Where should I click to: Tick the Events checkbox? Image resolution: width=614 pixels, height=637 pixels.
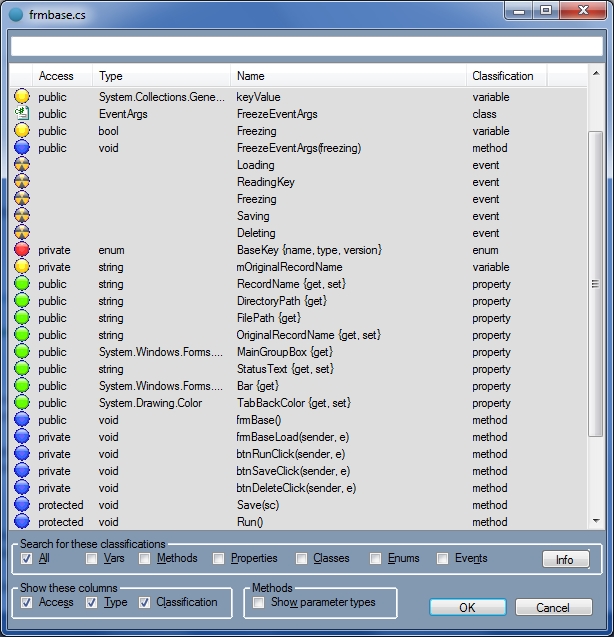(443, 559)
